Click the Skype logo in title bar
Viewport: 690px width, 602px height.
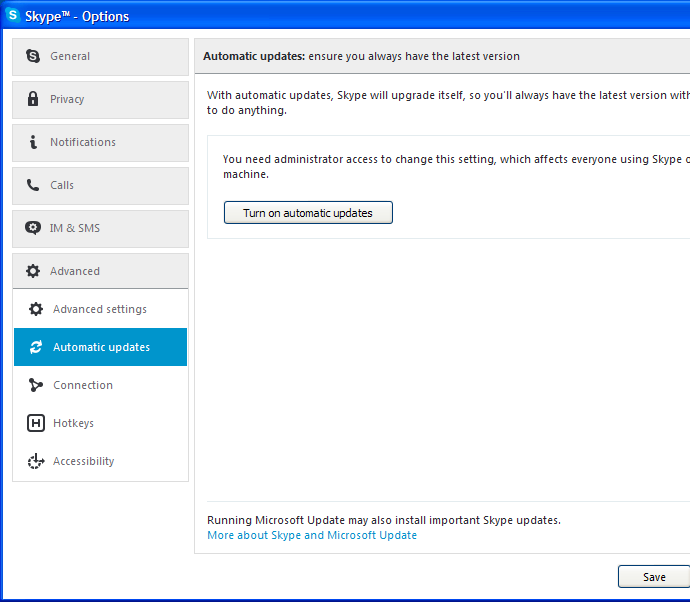pyautogui.click(x=13, y=15)
